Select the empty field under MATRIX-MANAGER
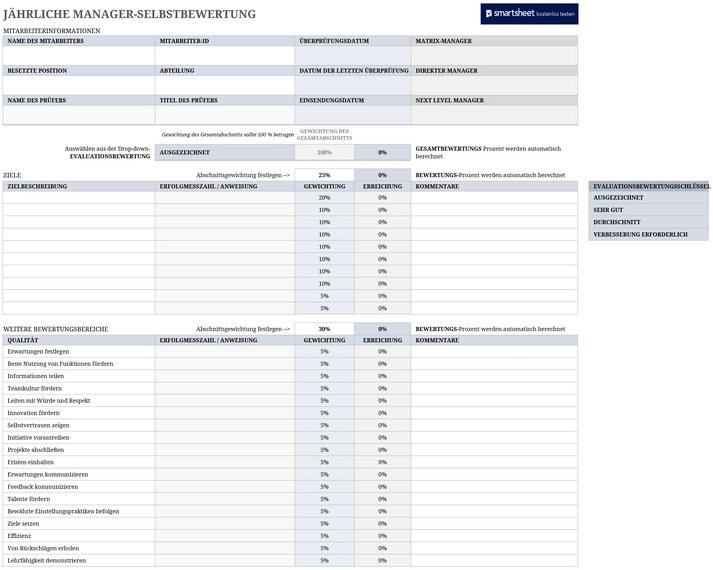This screenshot has width=713, height=570. coord(494,56)
